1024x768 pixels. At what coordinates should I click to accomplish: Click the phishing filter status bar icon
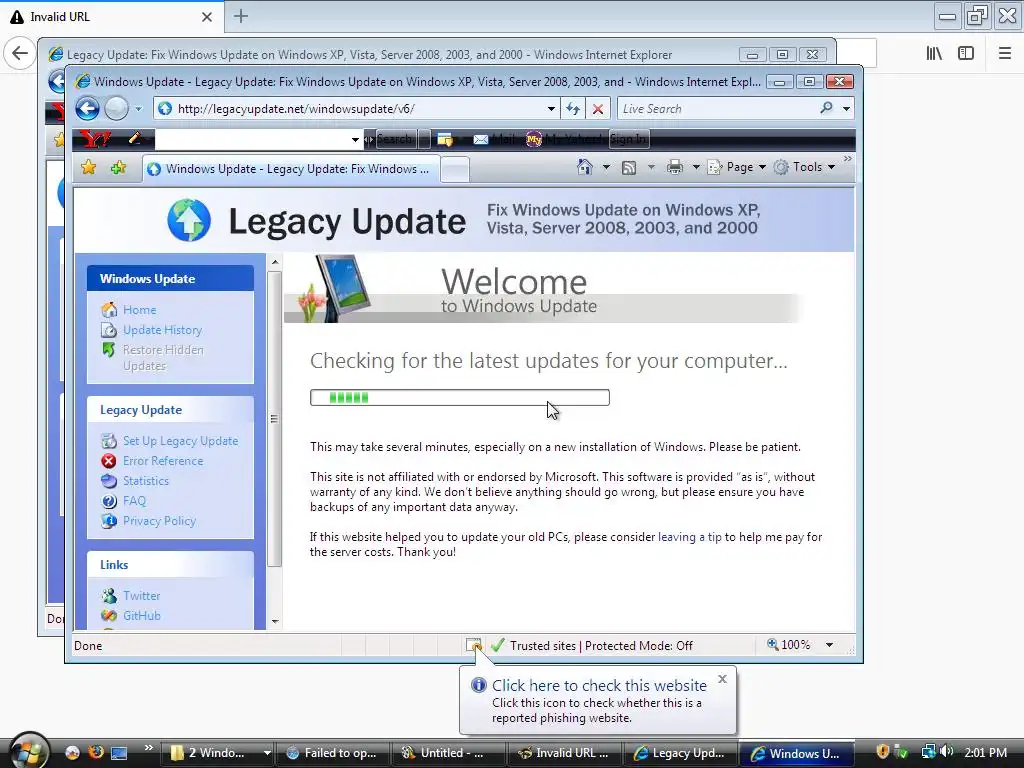click(473, 645)
